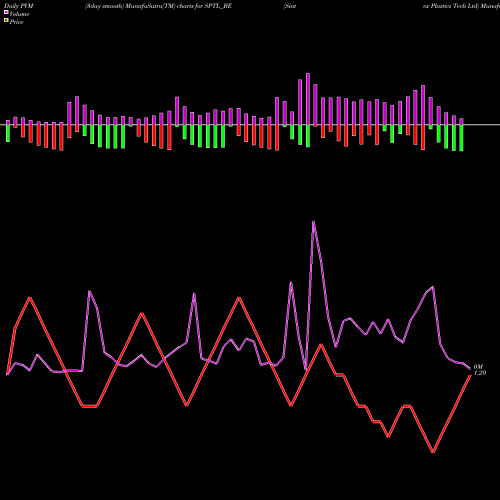Click the highest peak of the magenta volume line
The width and height of the screenshot is (500, 500).
(x=314, y=222)
